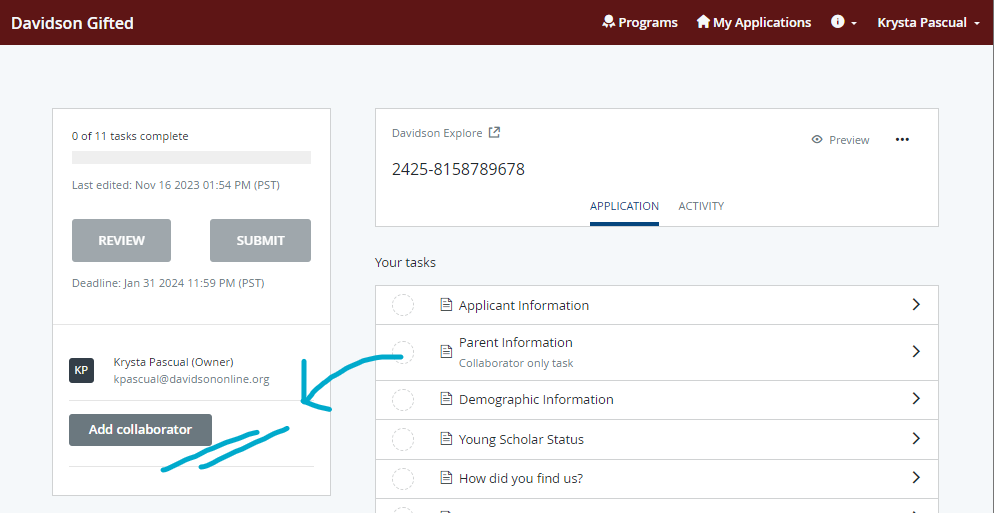The image size is (994, 513).
Task: Click the tasks progress bar
Action: point(191,157)
